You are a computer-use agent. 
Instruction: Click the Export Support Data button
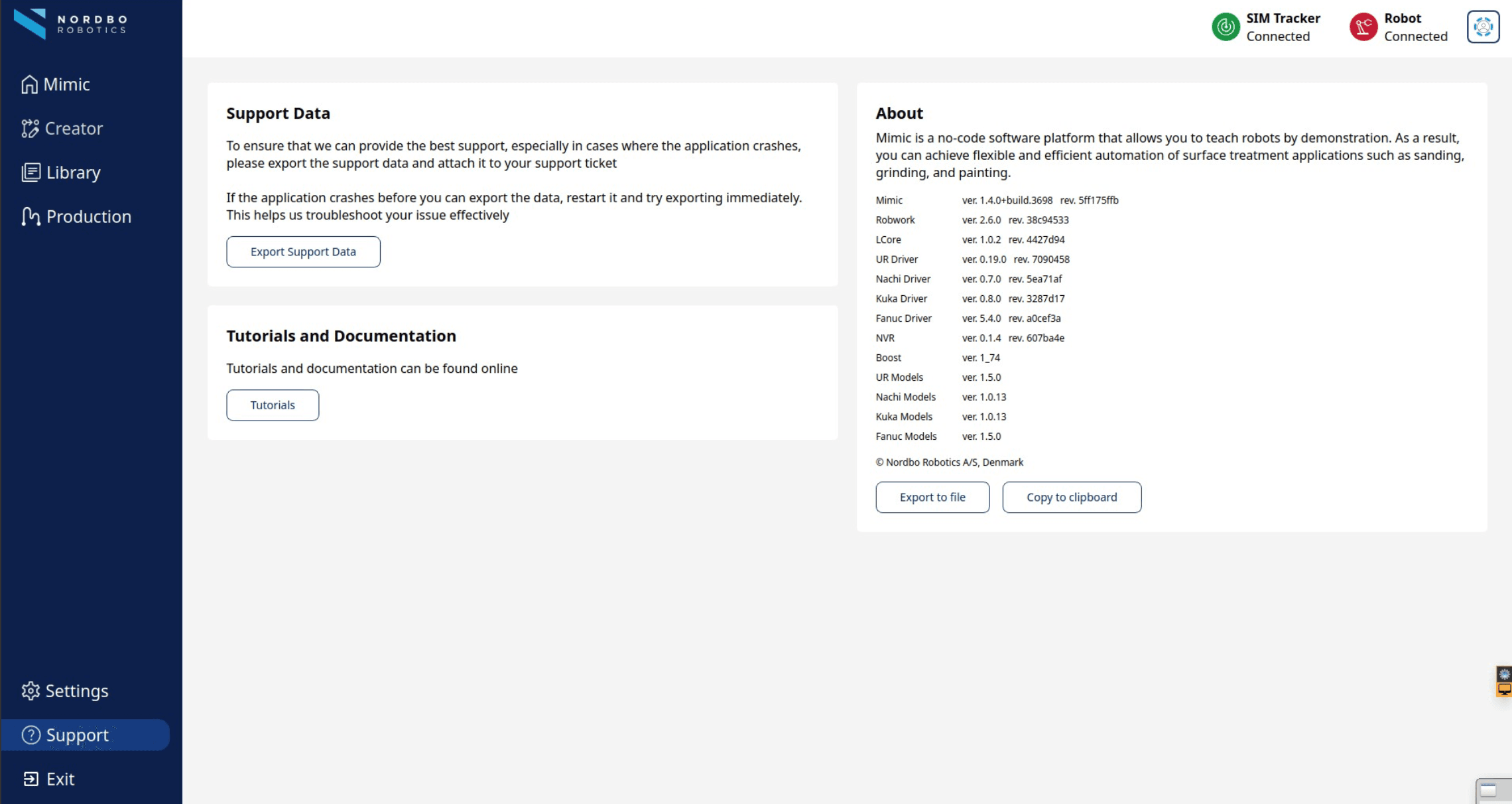(303, 251)
